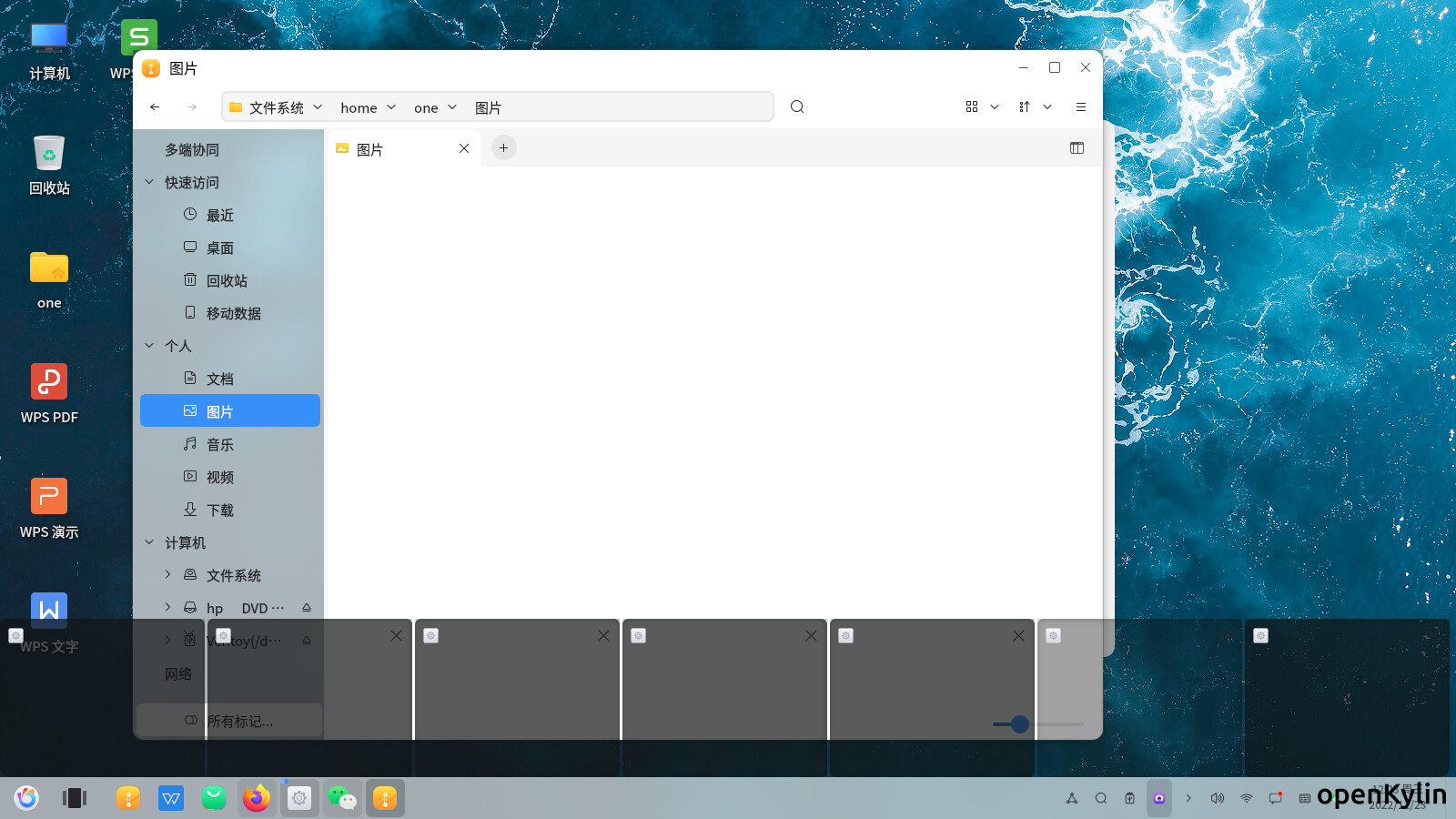Click the search magnifier icon
The image size is (1456, 819).
coord(797,106)
